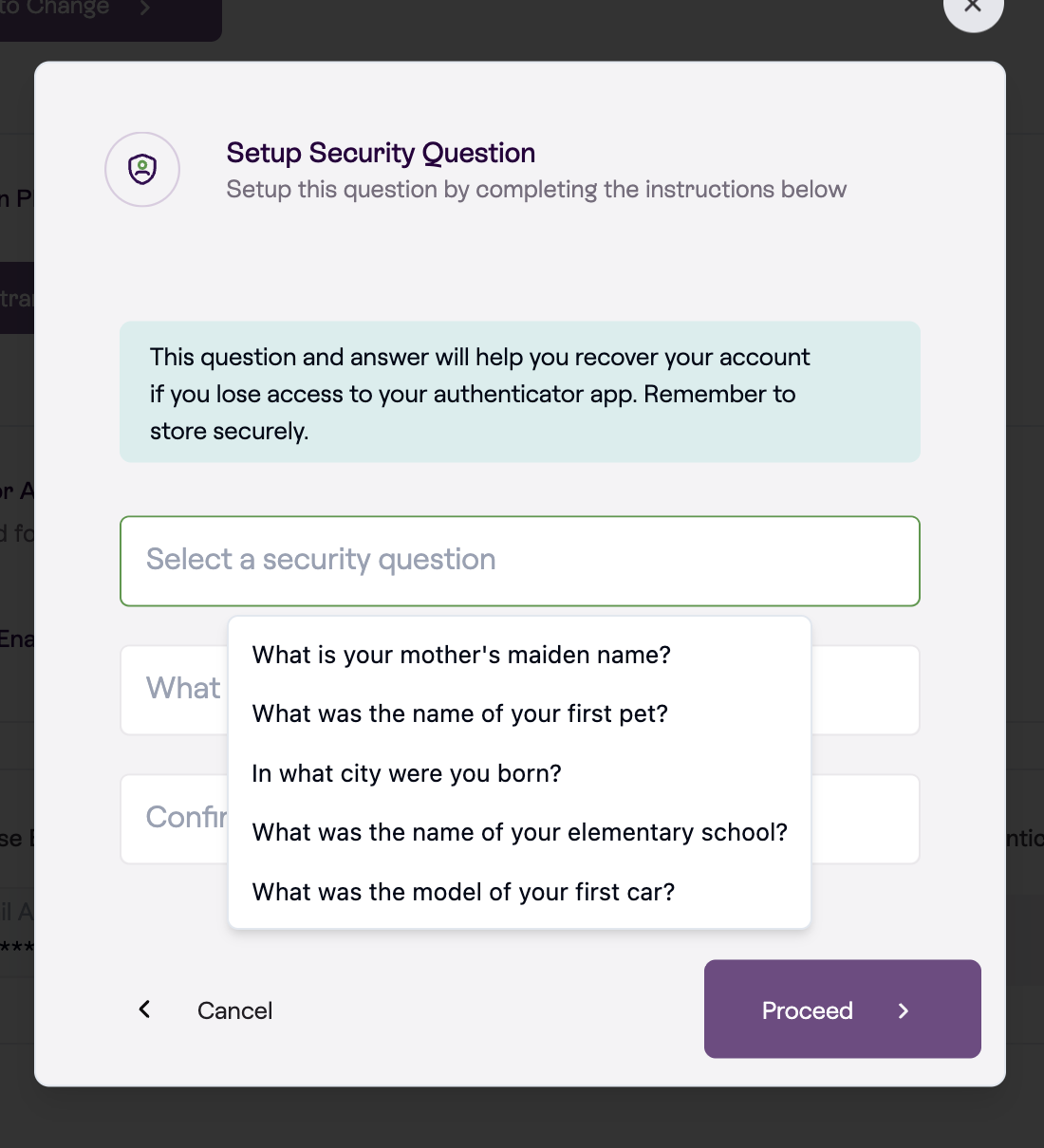The image size is (1044, 1148).
Task: Click the setup instructions subtitle text
Action: pos(536,190)
